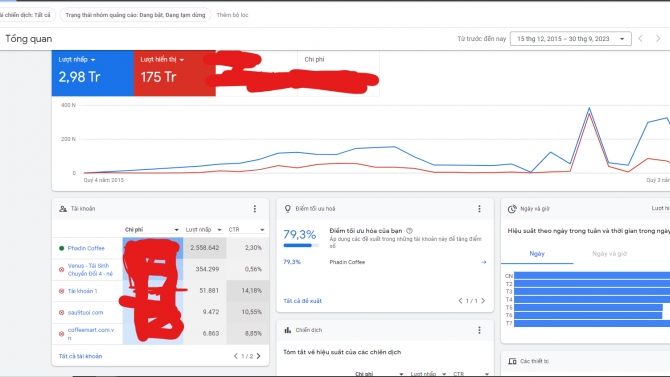Open the 'Venus - Tái Sinh Chuyển Đổi 4' account

pos(90,269)
